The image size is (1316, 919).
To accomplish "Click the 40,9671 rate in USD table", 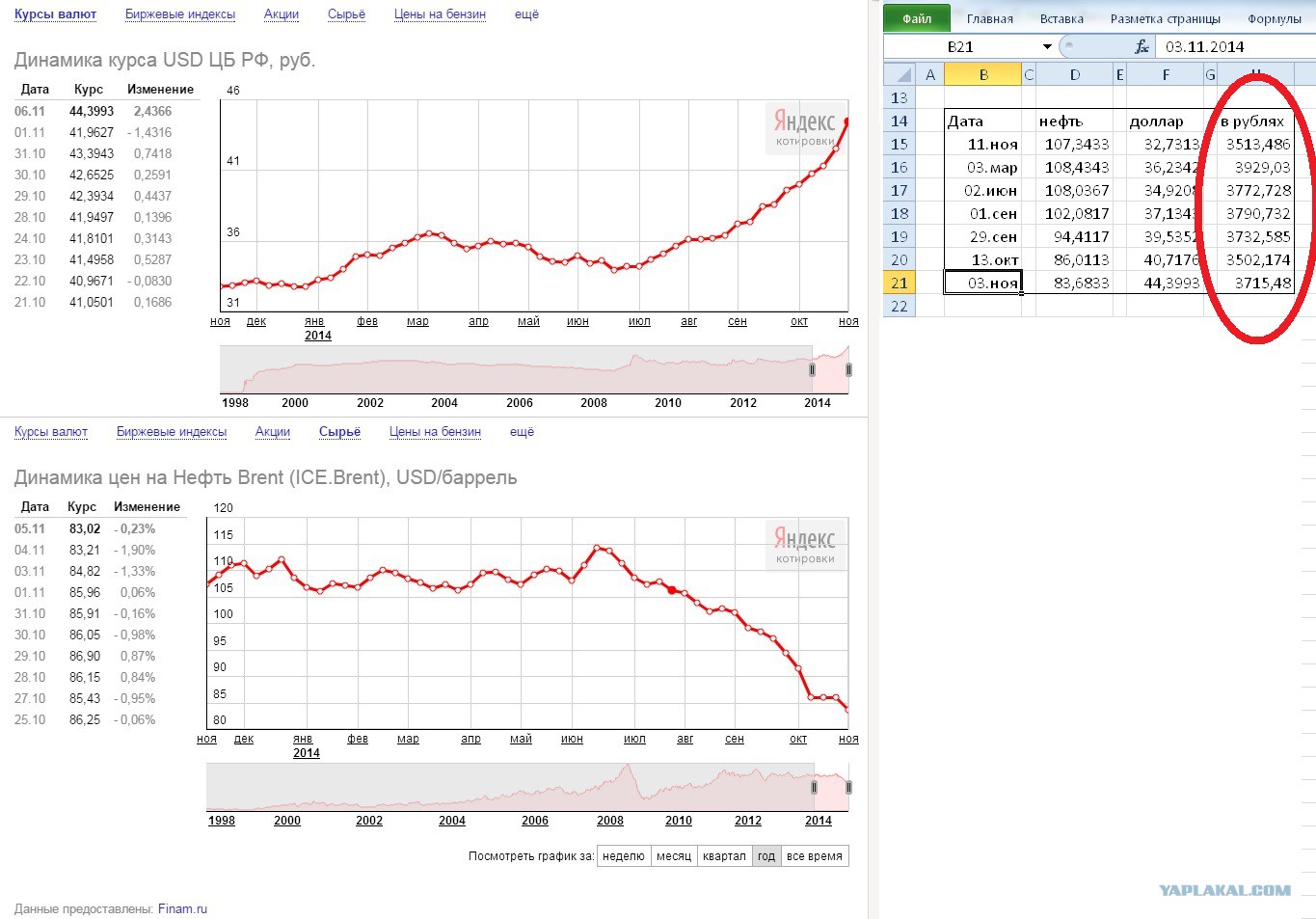I will point(92,281).
